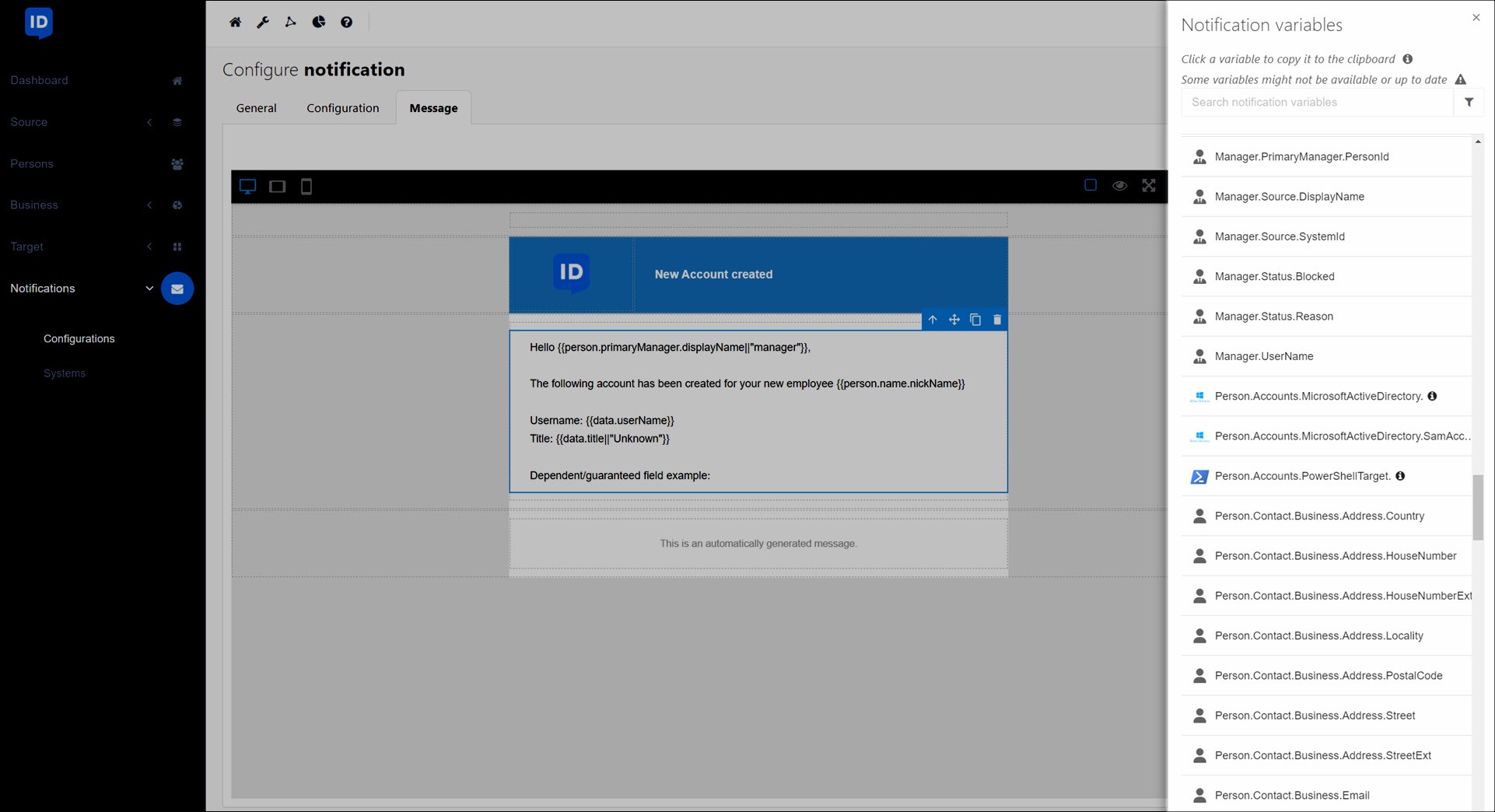Click scroll-up arrow of variables list
The height and width of the screenshot is (812, 1495).
tap(1478, 142)
